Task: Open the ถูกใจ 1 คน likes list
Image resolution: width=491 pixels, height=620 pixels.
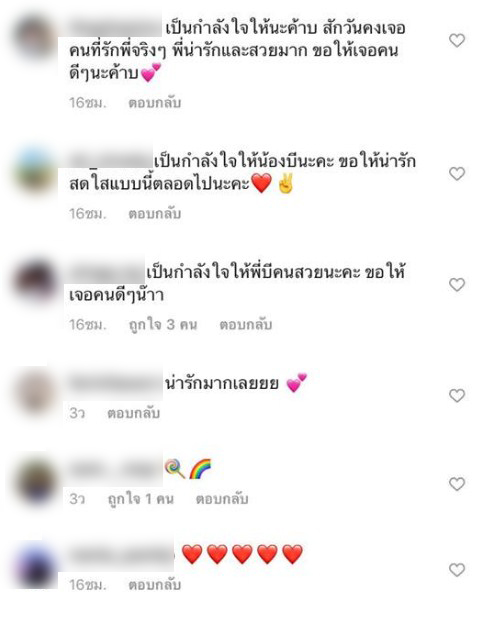Action: 141,499
